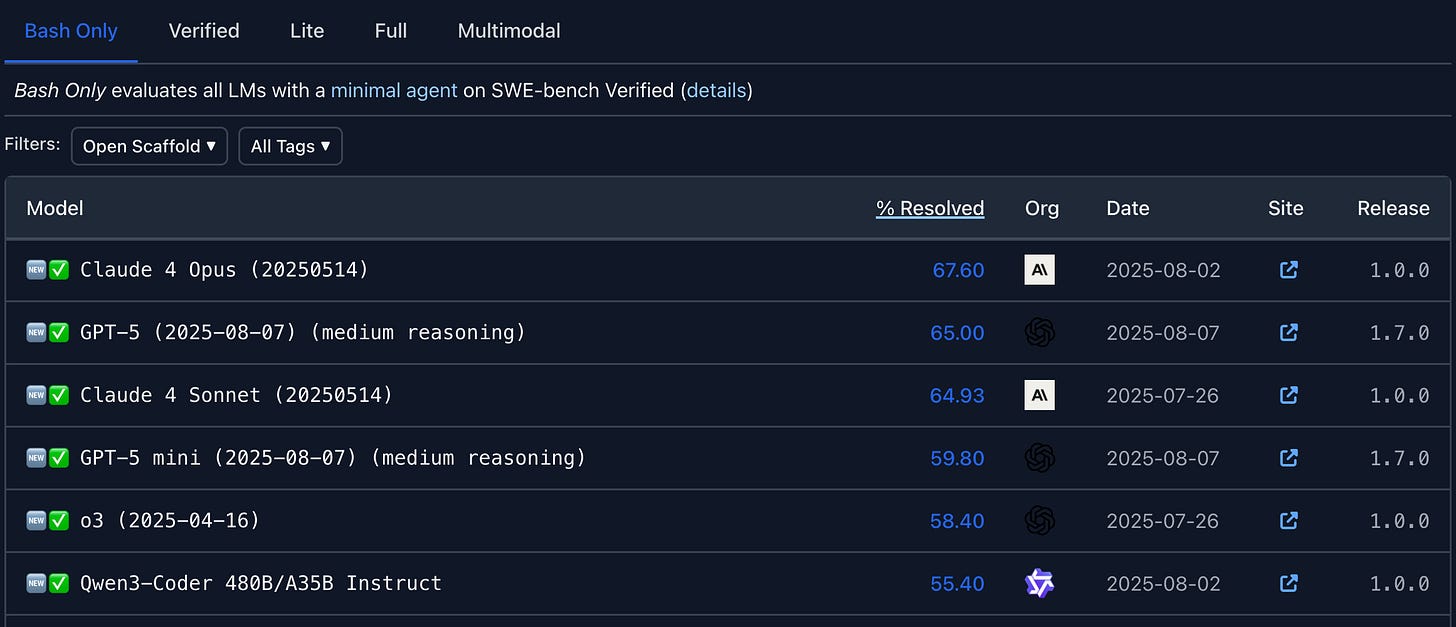
Task: Open site link icon for o3 row
Action: 1289,520
